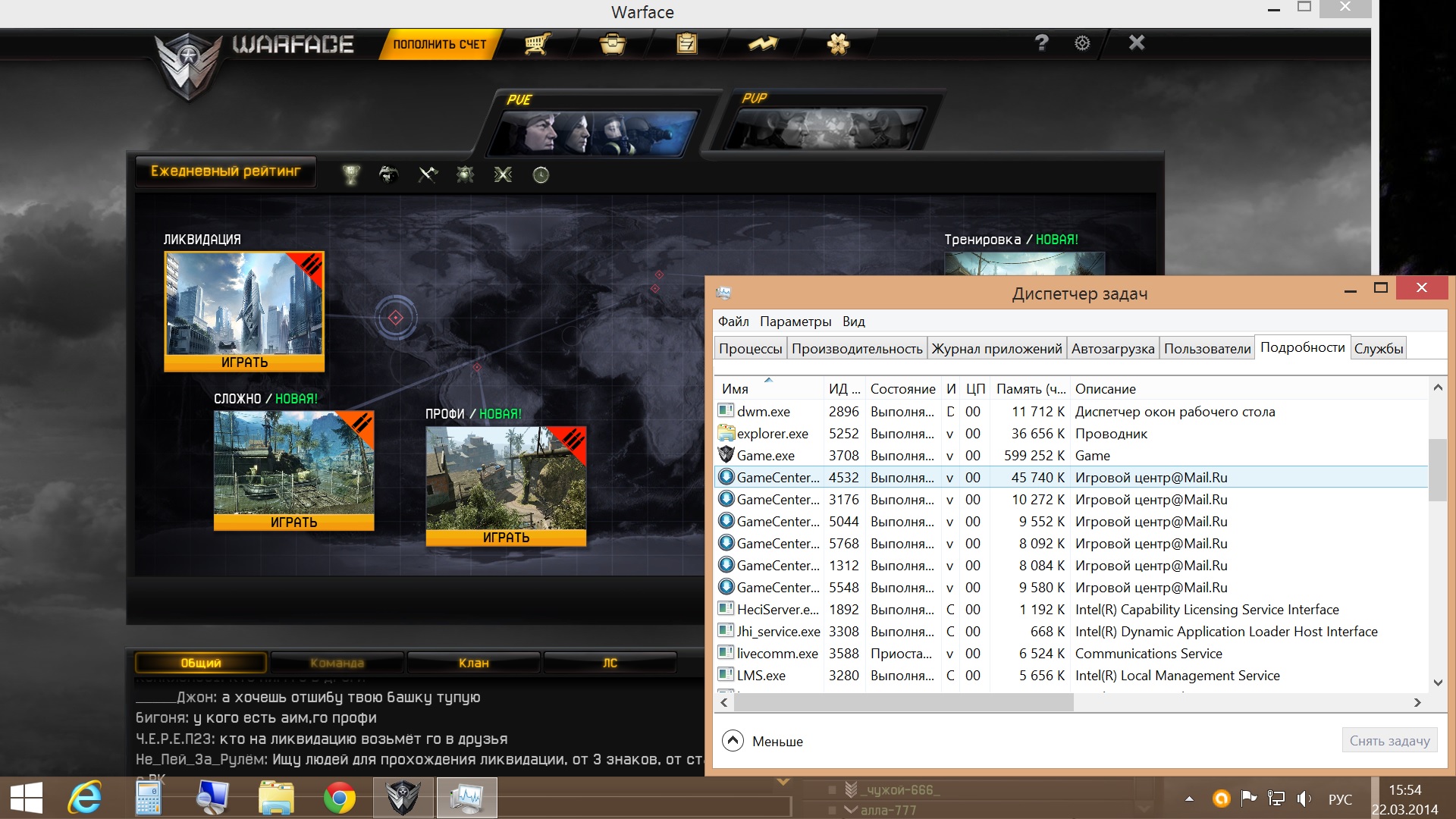Open the Параметры menu
This screenshot has width=1456, height=819.
point(795,322)
